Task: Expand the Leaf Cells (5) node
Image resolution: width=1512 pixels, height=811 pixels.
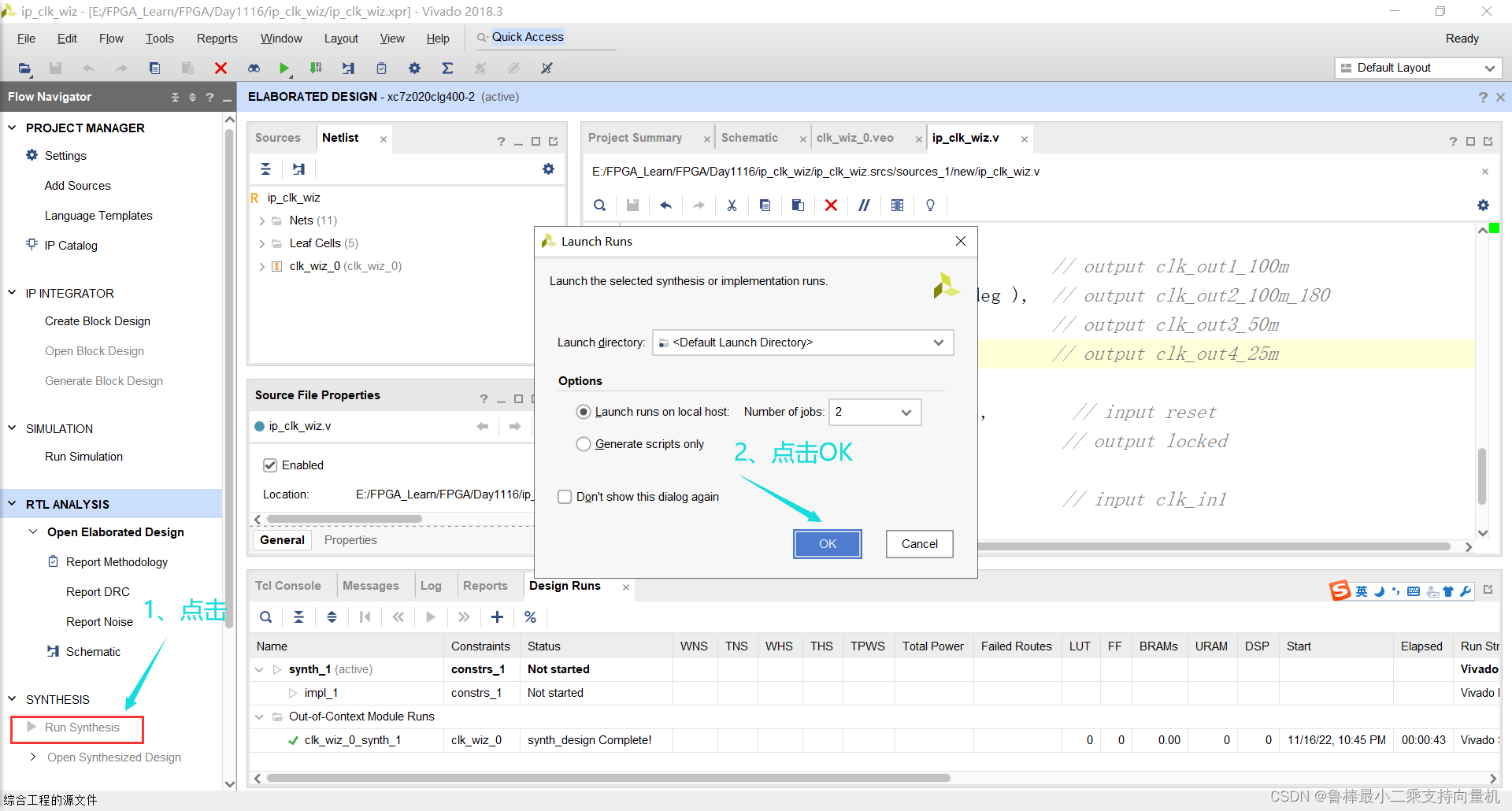Action: [x=262, y=244]
